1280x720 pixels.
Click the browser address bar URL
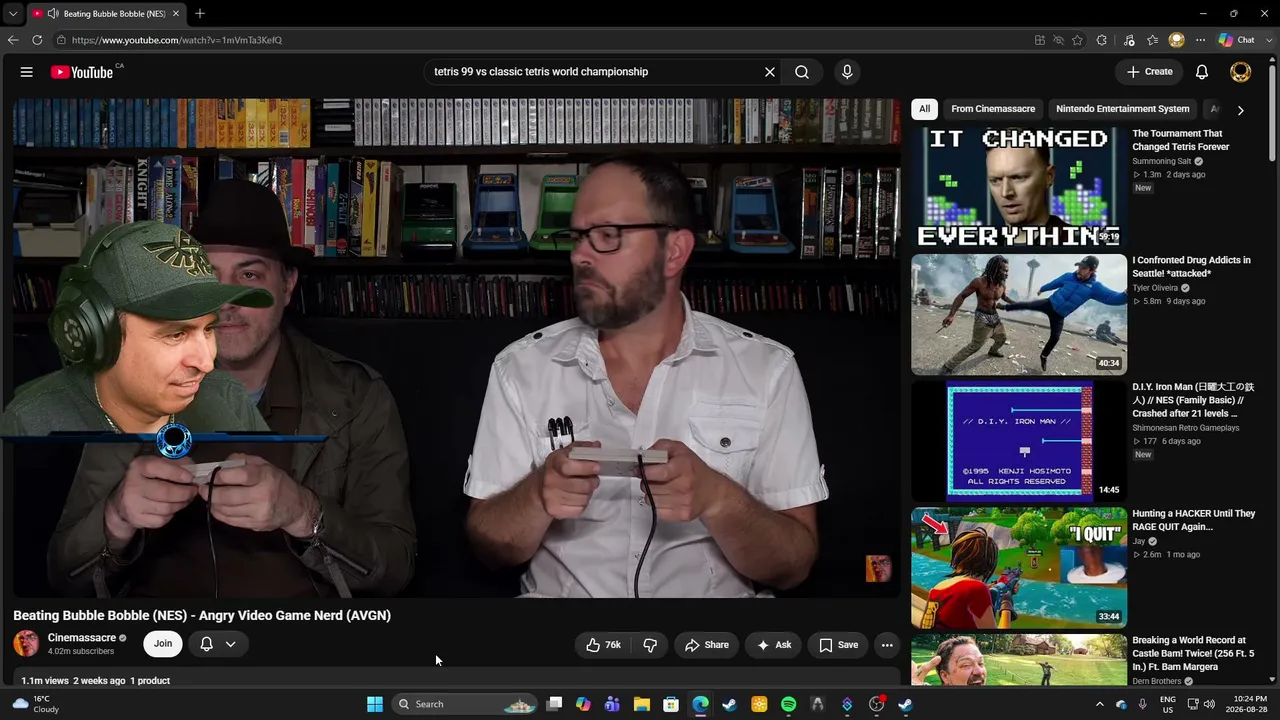(177, 40)
